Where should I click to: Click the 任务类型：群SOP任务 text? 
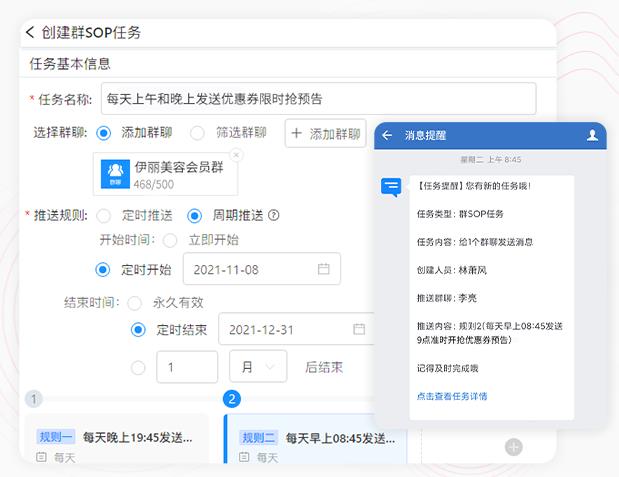460,214
